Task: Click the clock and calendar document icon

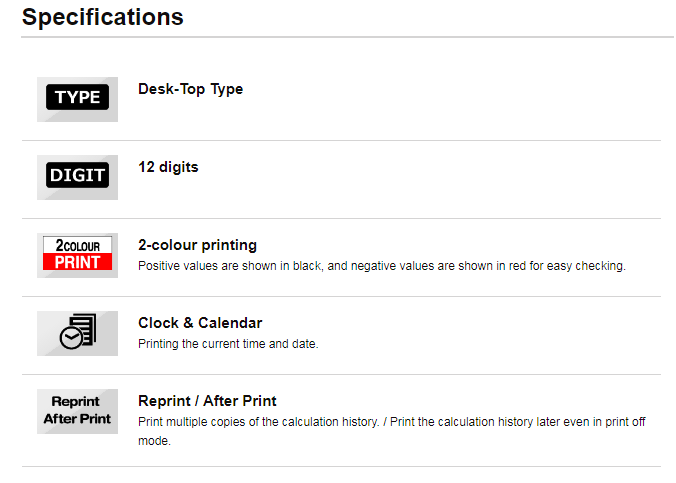Action: 78,331
